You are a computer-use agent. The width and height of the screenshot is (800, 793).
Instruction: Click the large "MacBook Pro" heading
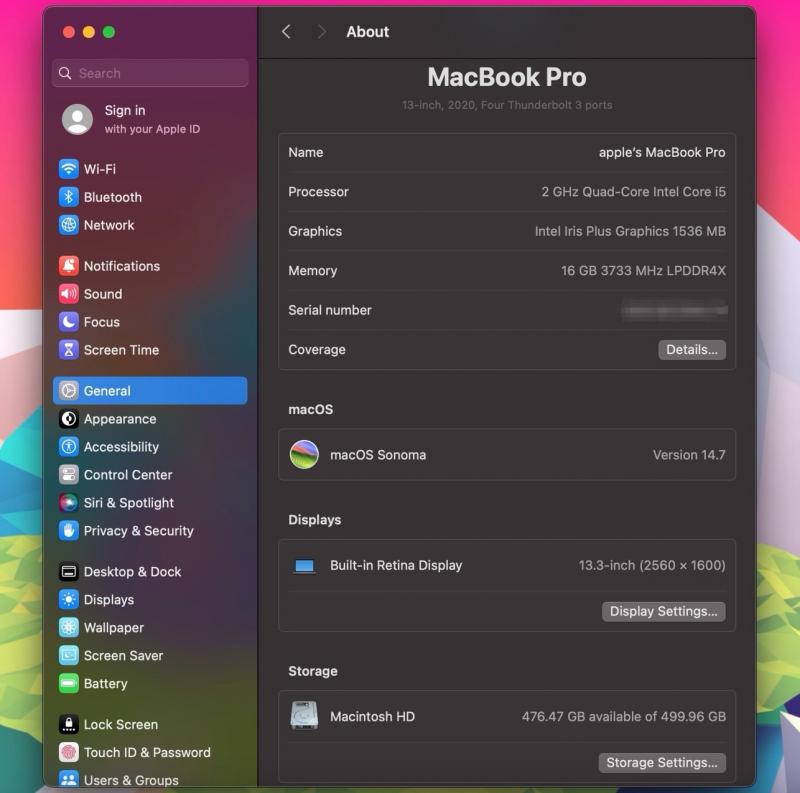tap(507, 77)
